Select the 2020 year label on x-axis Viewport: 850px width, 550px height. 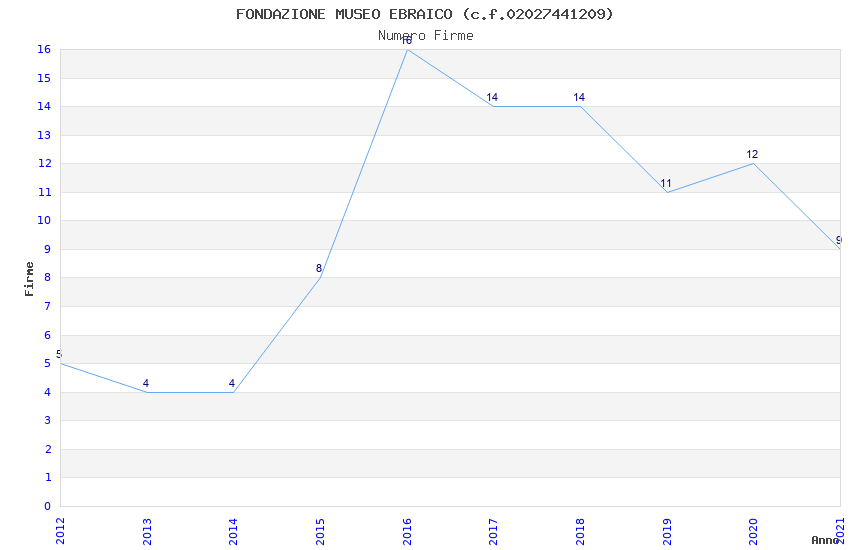point(753,531)
